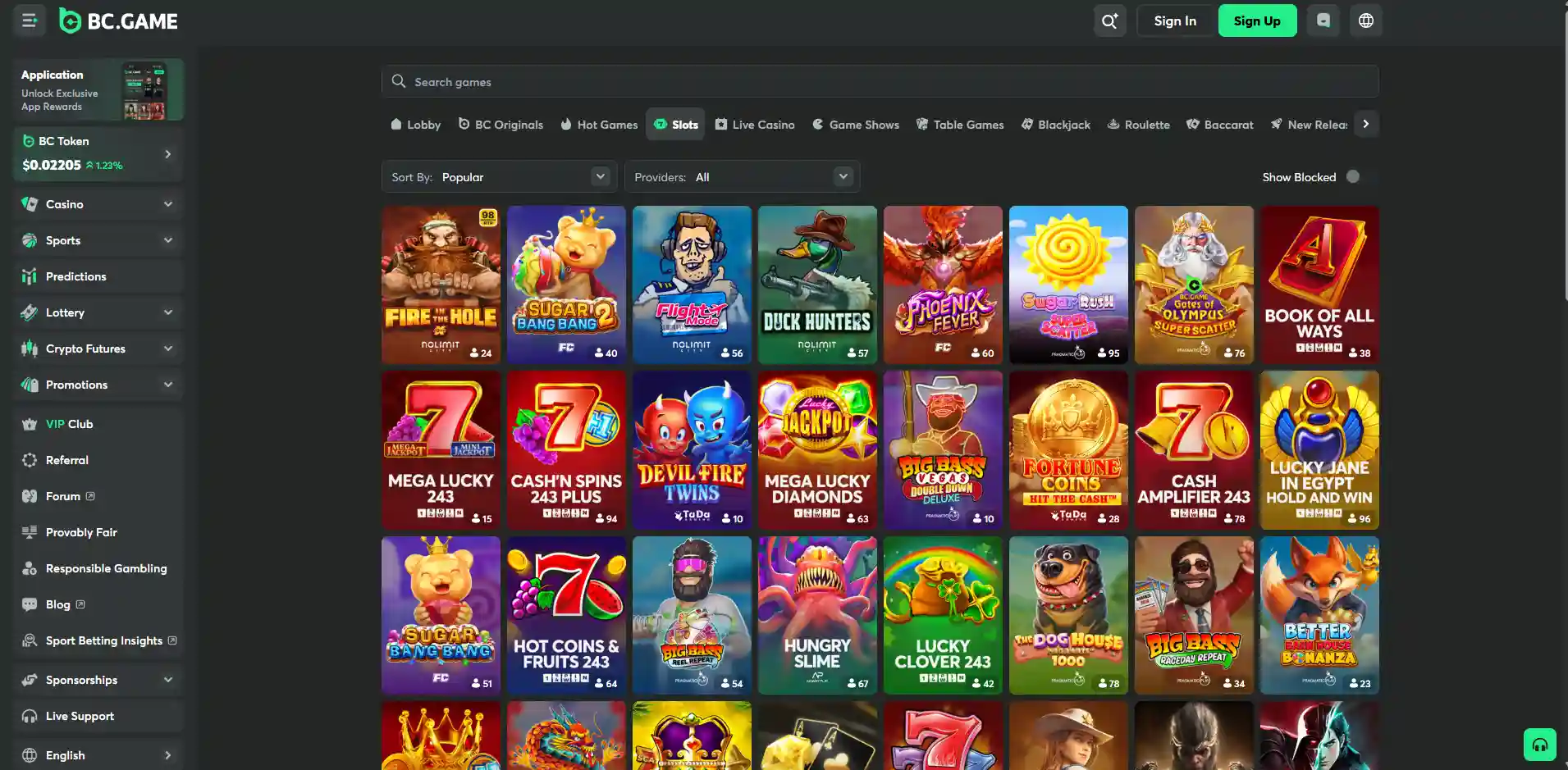Open the Lucky Clover 243 game thumbnail

943,616
